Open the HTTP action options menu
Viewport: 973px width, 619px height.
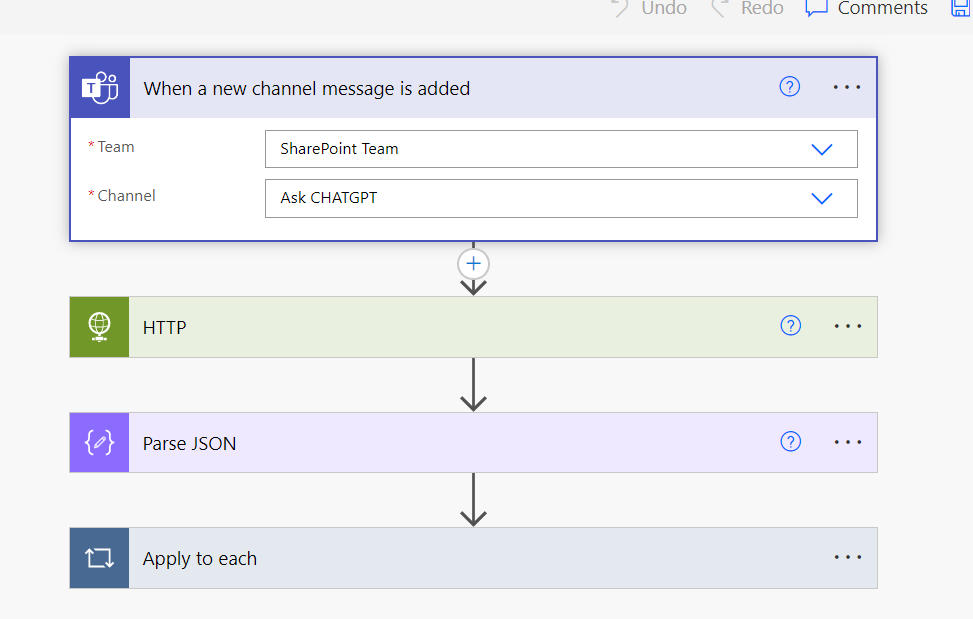[x=847, y=326]
